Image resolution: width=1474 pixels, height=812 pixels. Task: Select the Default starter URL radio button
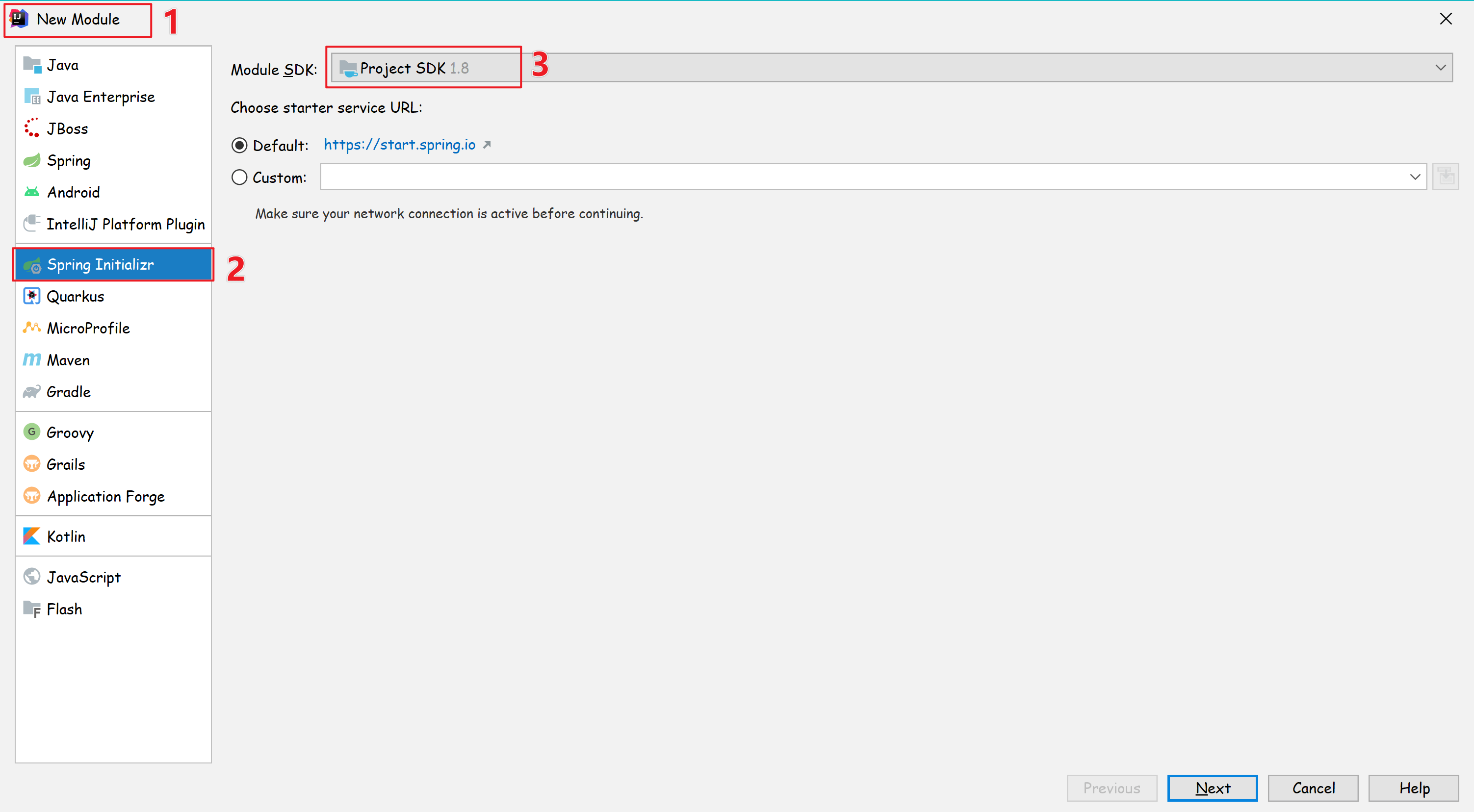pos(239,145)
